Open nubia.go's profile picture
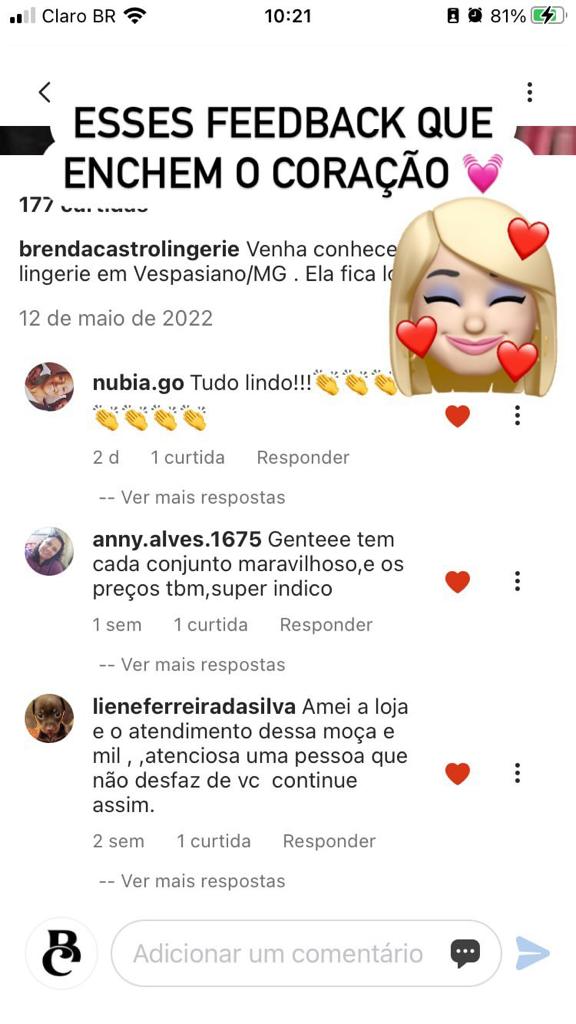 point(49,386)
